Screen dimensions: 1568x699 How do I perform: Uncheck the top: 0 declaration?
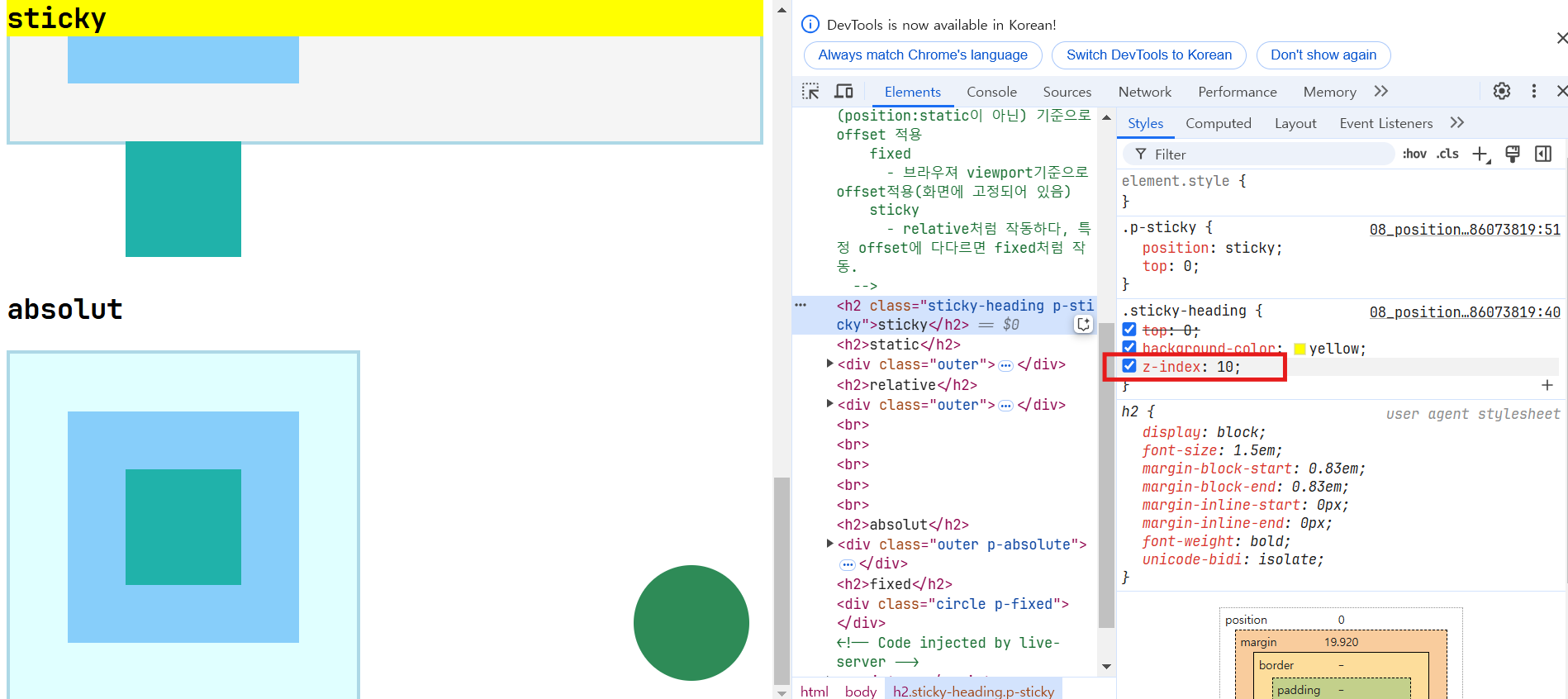1129,329
